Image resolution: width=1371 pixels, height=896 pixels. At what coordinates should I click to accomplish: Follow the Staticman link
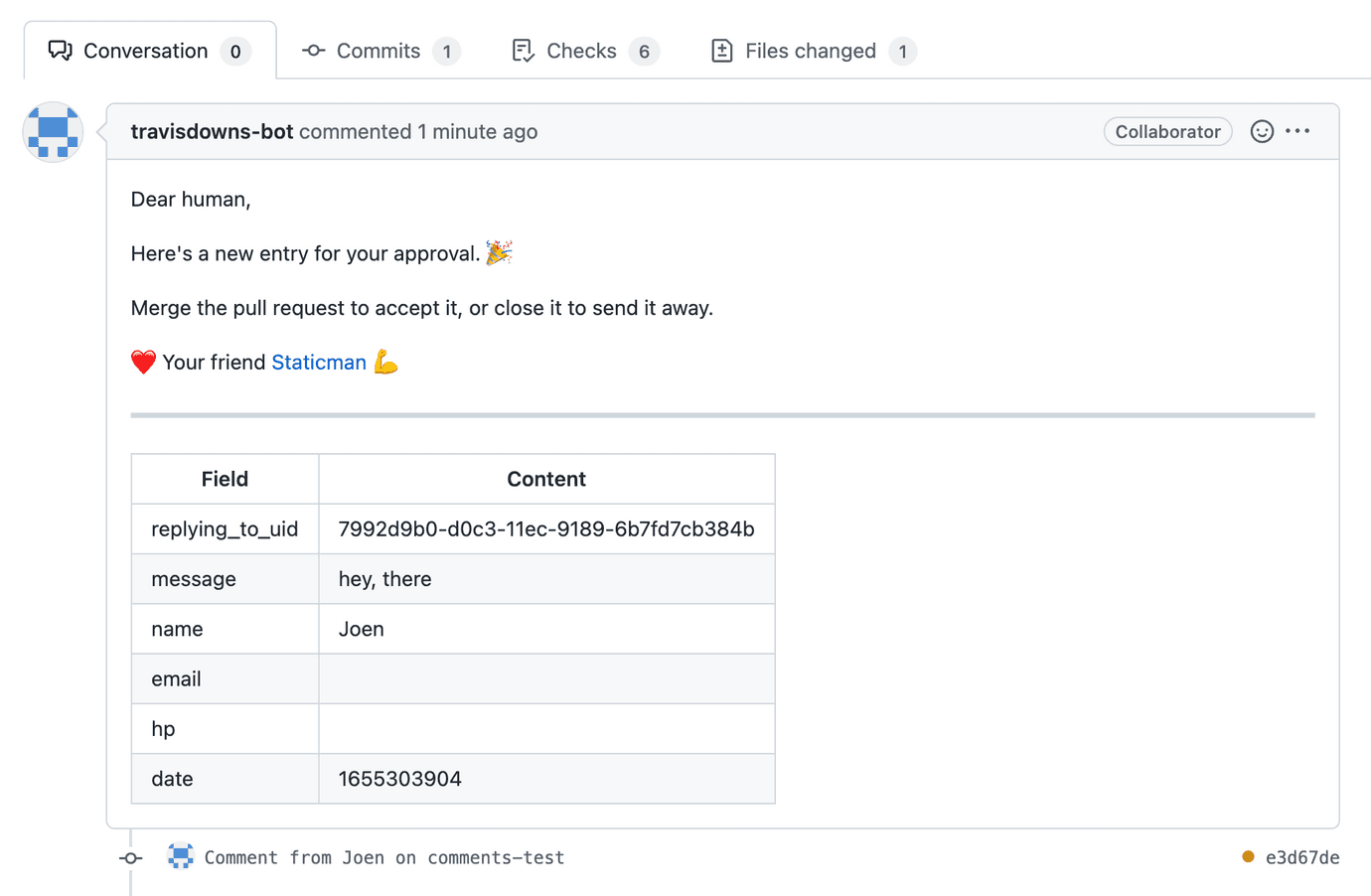(x=319, y=363)
